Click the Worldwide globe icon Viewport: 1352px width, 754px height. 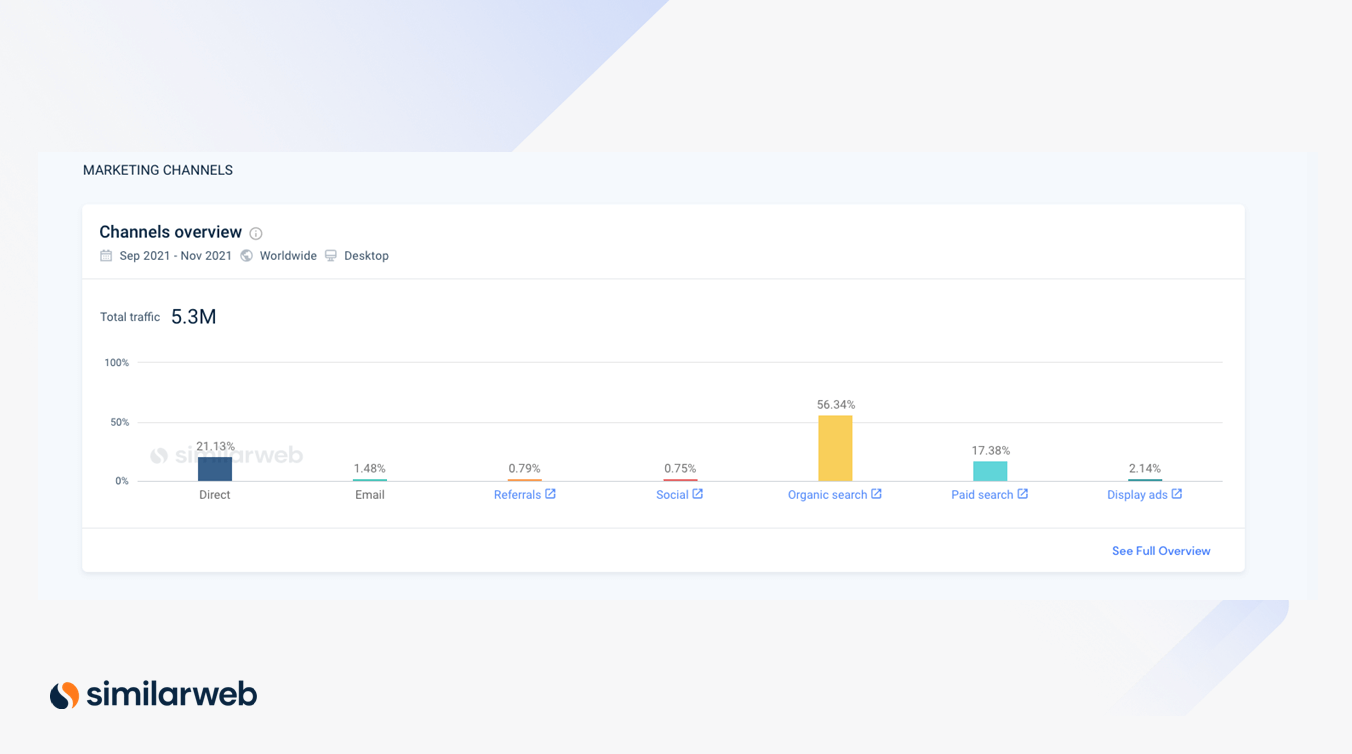click(246, 255)
